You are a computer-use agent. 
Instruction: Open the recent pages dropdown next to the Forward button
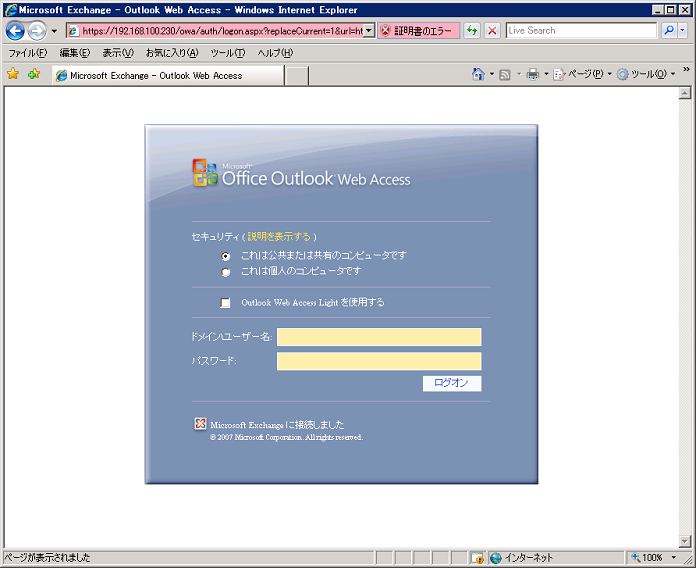point(54,31)
